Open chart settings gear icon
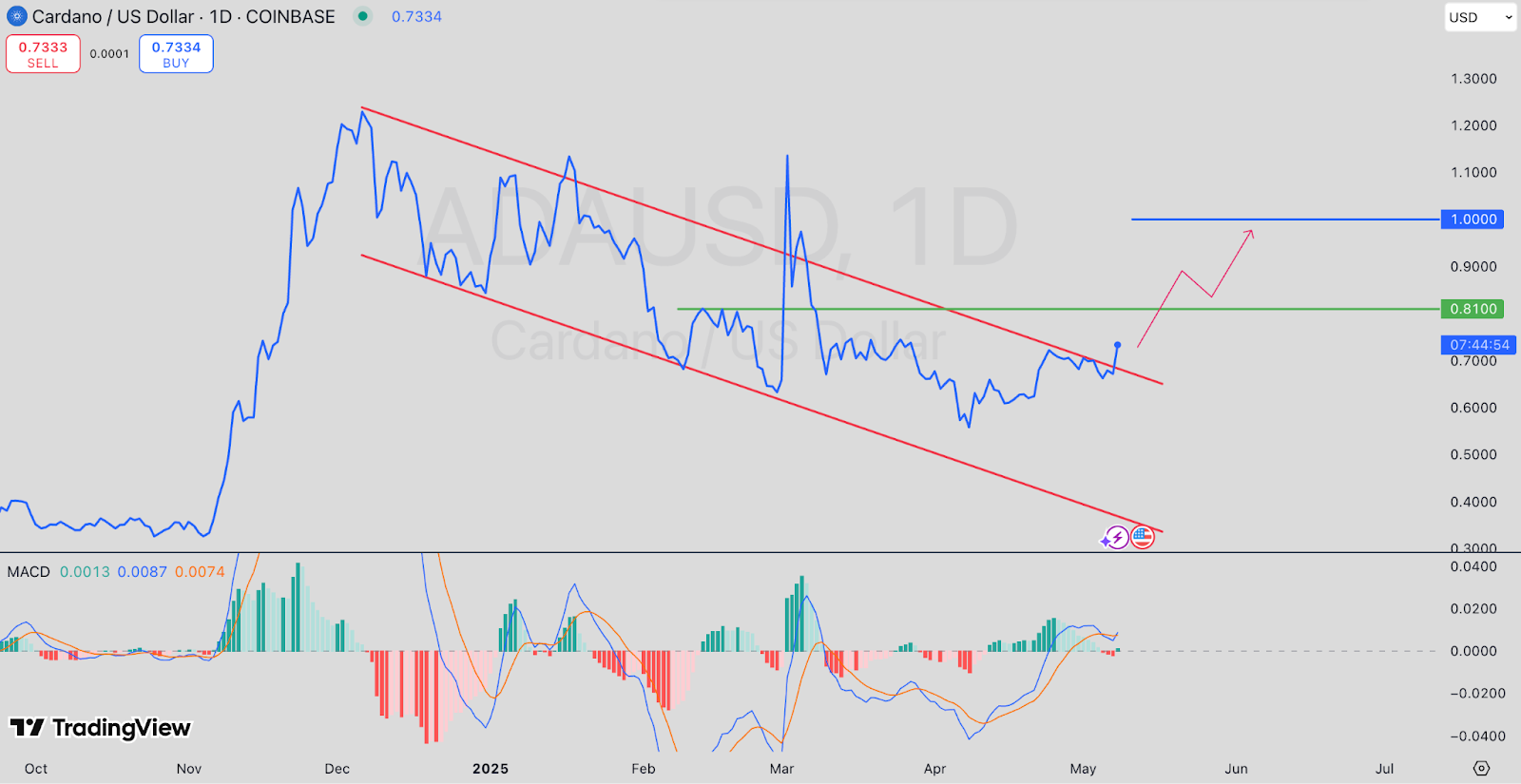1521x784 pixels. point(1481,768)
